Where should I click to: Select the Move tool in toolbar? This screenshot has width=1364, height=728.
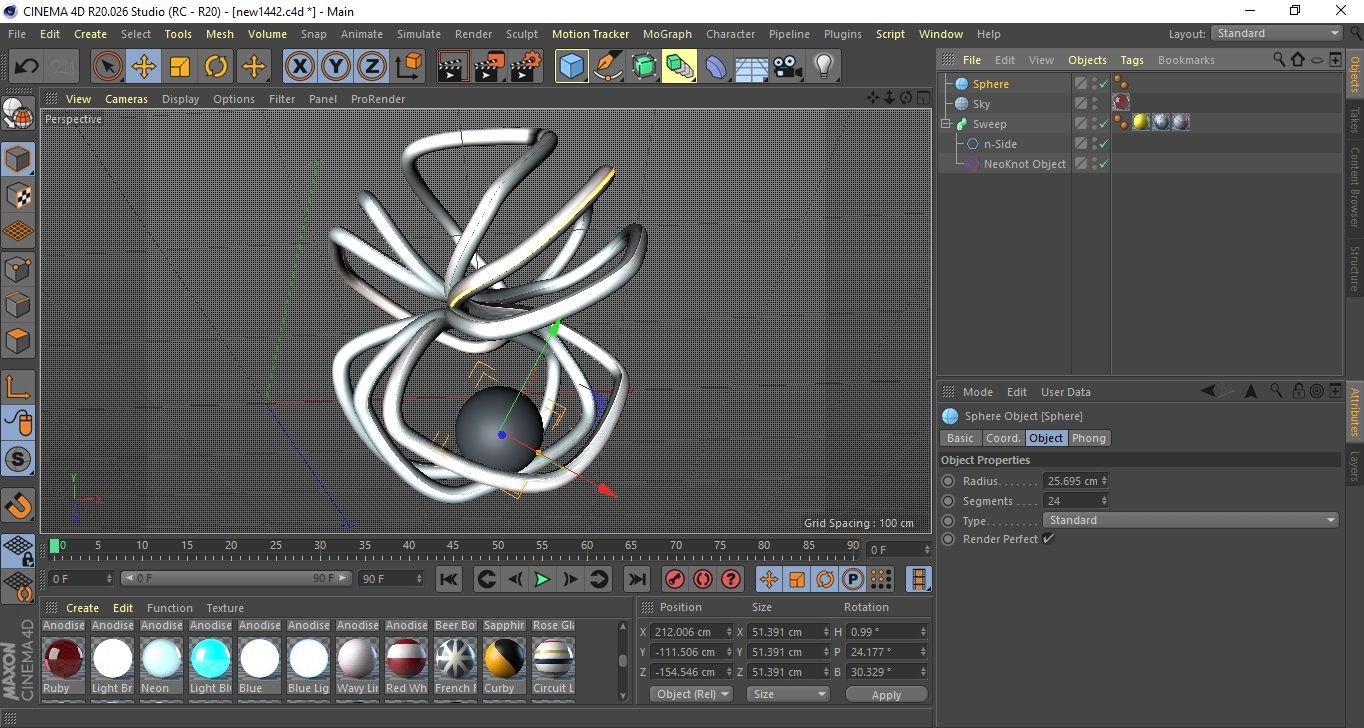point(143,67)
